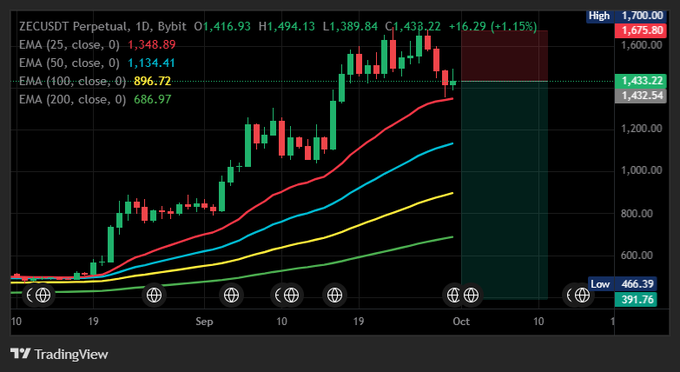
Task: Click the EMA 50 value 1,134.41
Action: click(151, 63)
